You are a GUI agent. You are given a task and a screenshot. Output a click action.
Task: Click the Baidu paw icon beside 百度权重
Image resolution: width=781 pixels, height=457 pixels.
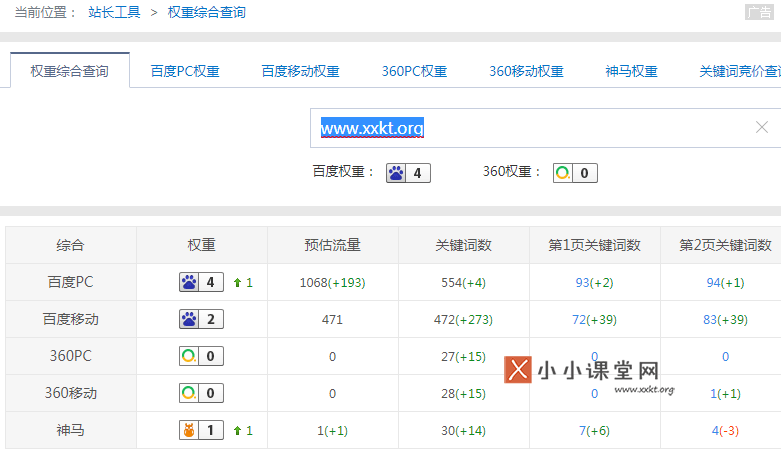click(x=397, y=173)
